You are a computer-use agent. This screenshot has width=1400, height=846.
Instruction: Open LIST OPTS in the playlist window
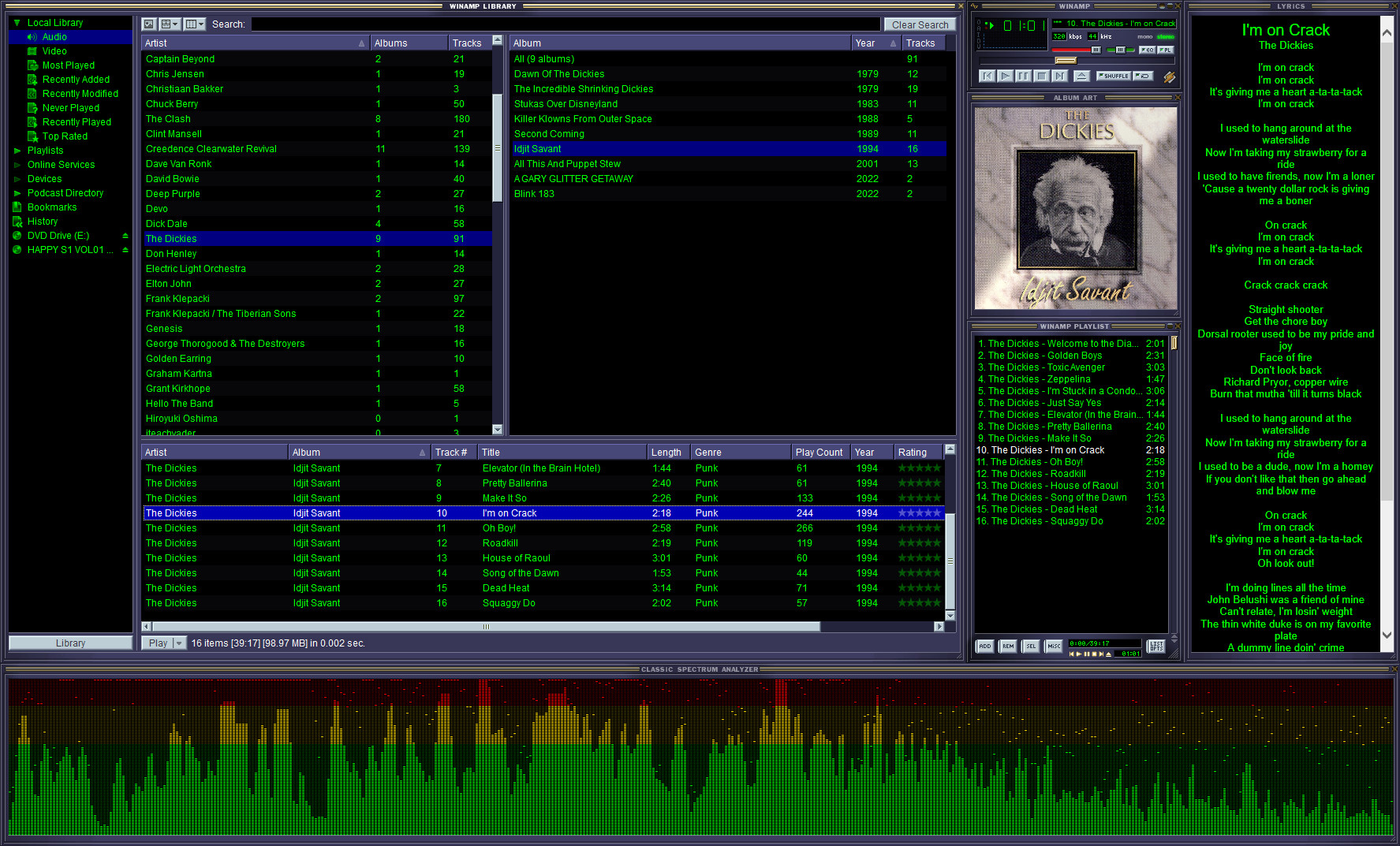click(x=1156, y=646)
